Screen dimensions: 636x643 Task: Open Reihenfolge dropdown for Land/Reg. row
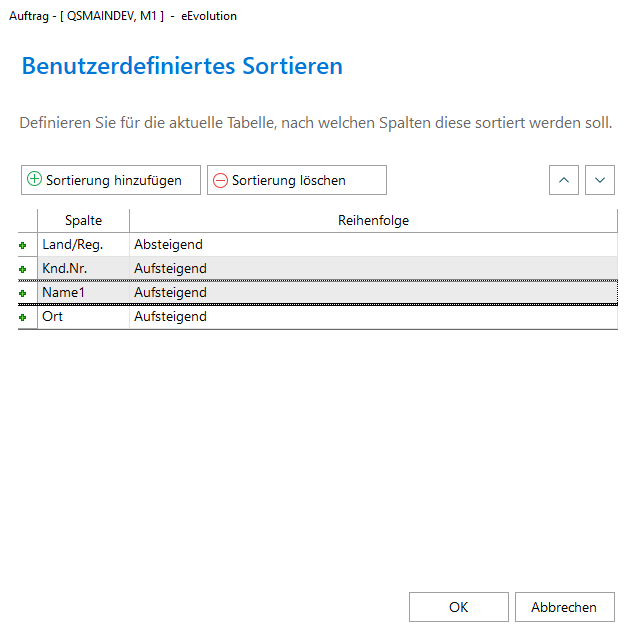point(372,244)
